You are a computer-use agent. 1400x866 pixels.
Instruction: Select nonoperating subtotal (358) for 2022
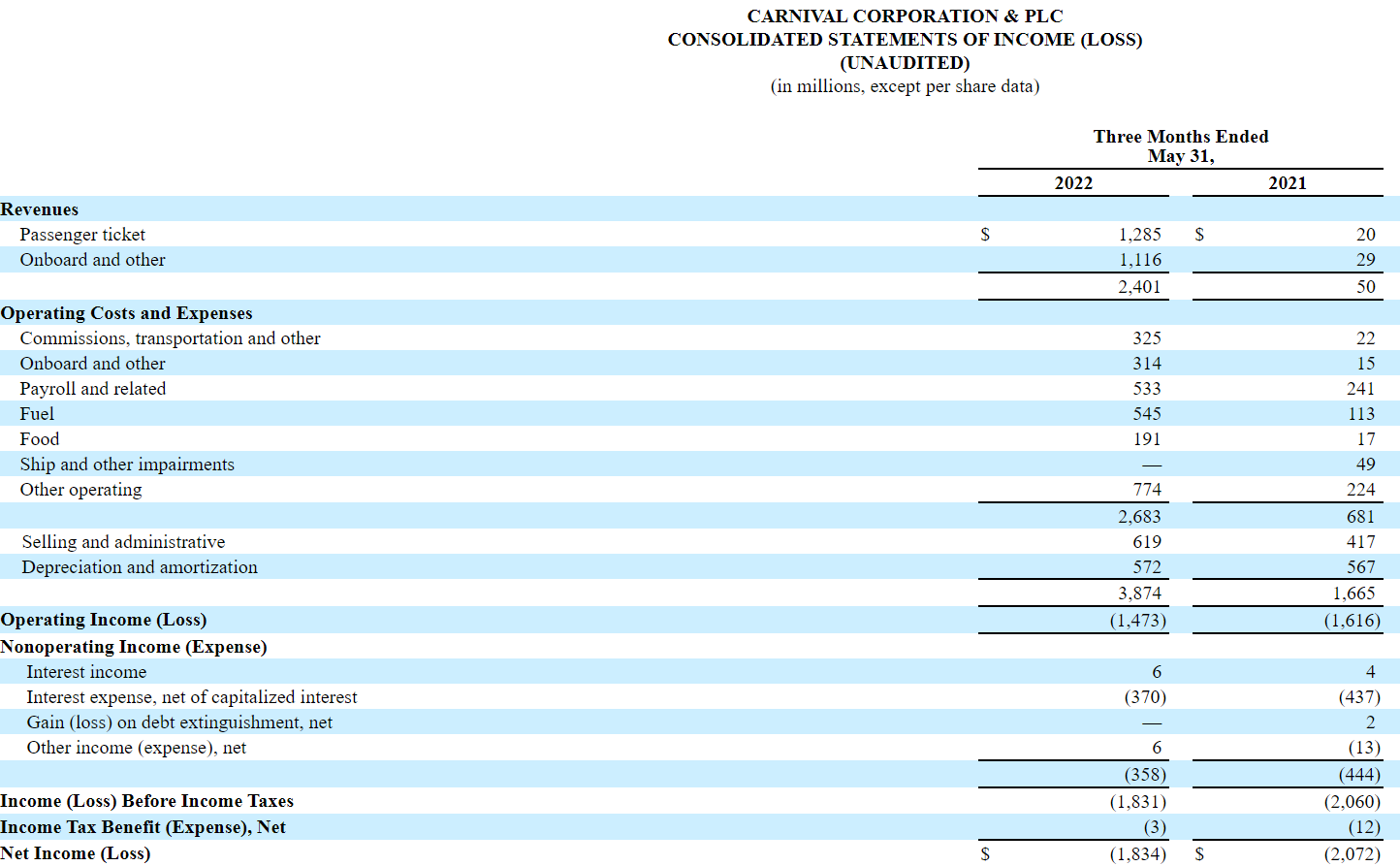1145,775
